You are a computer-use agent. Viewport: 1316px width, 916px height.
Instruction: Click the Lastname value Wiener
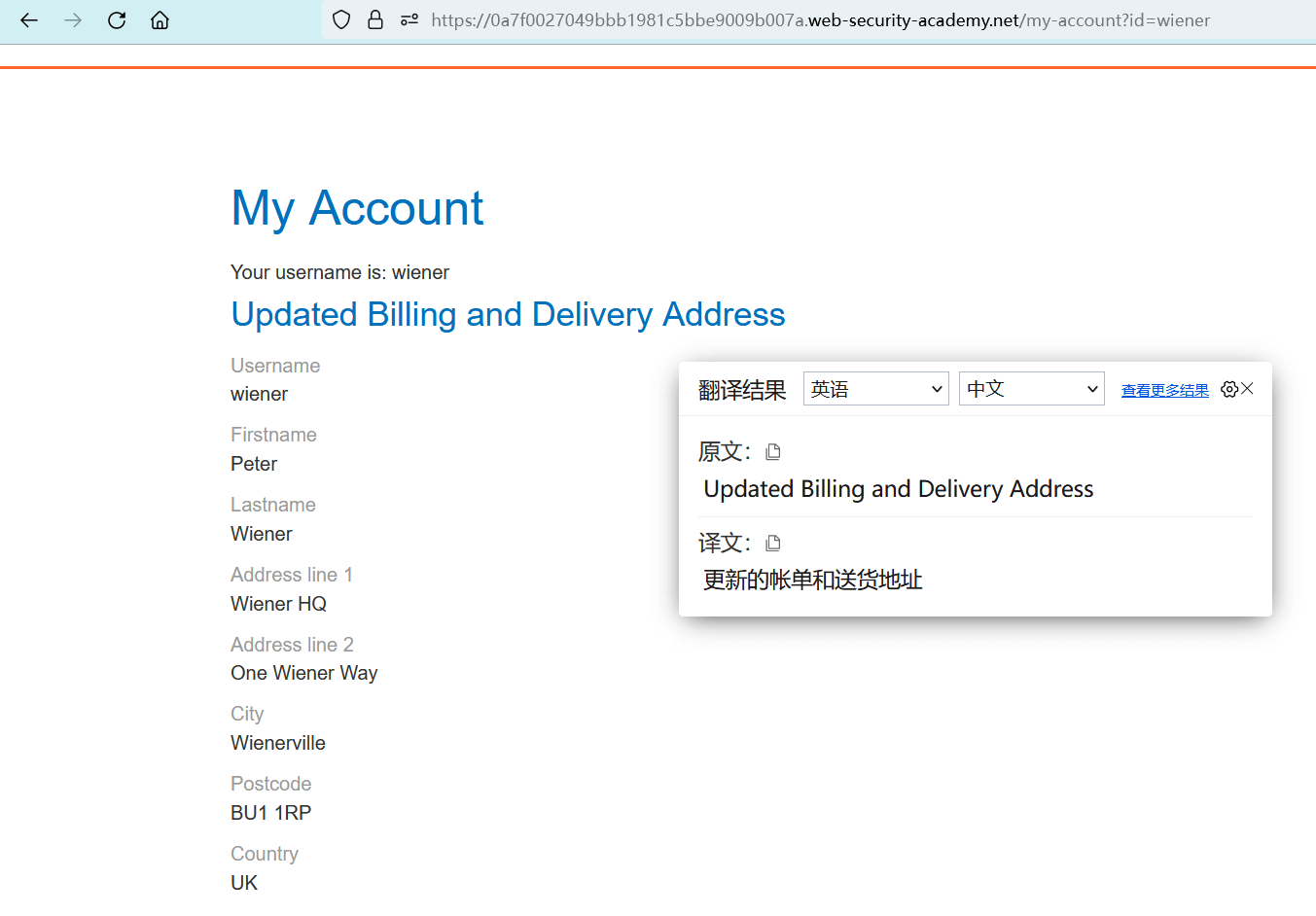point(262,534)
